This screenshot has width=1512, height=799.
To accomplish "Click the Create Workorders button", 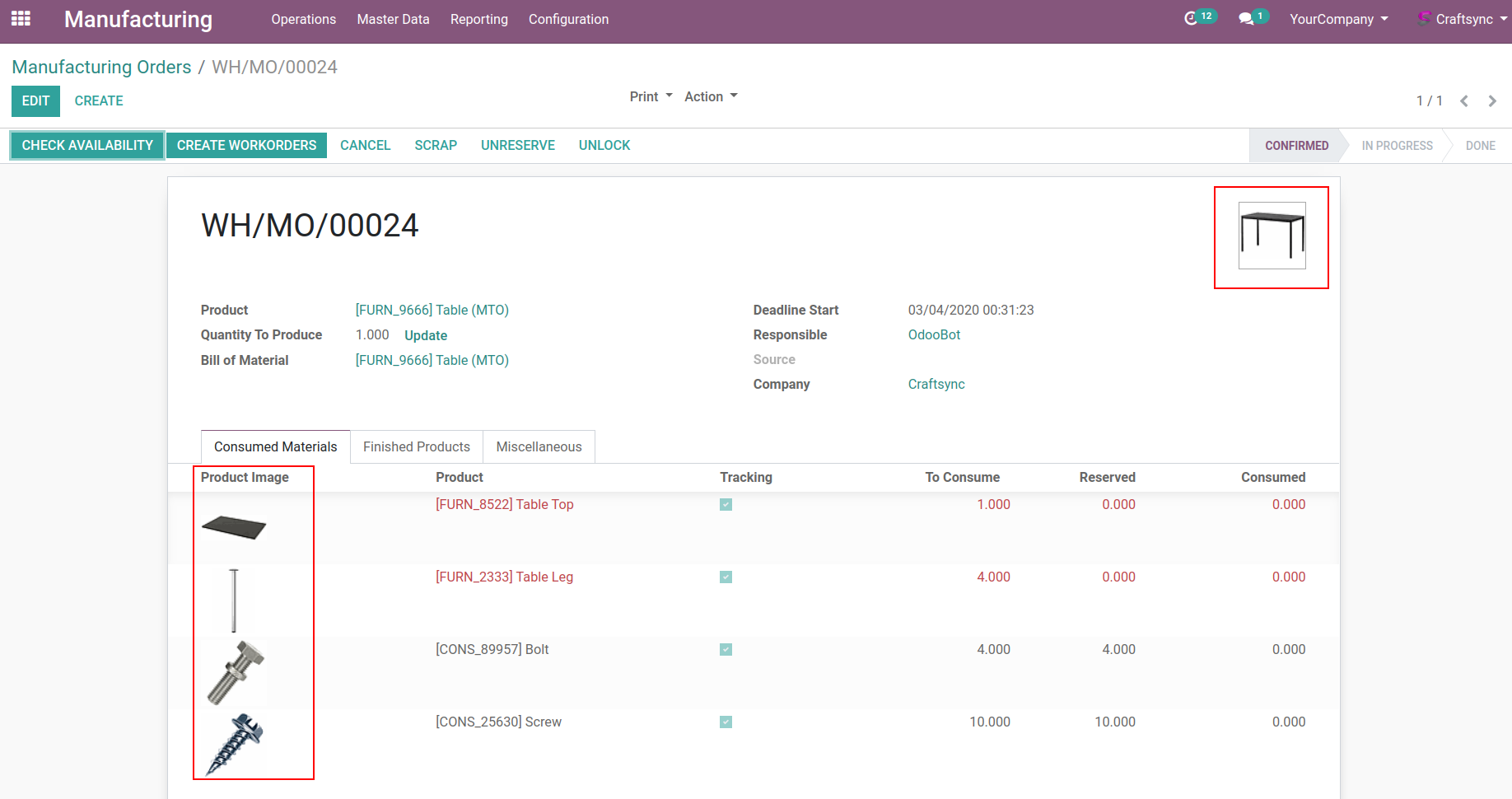I will (x=246, y=145).
